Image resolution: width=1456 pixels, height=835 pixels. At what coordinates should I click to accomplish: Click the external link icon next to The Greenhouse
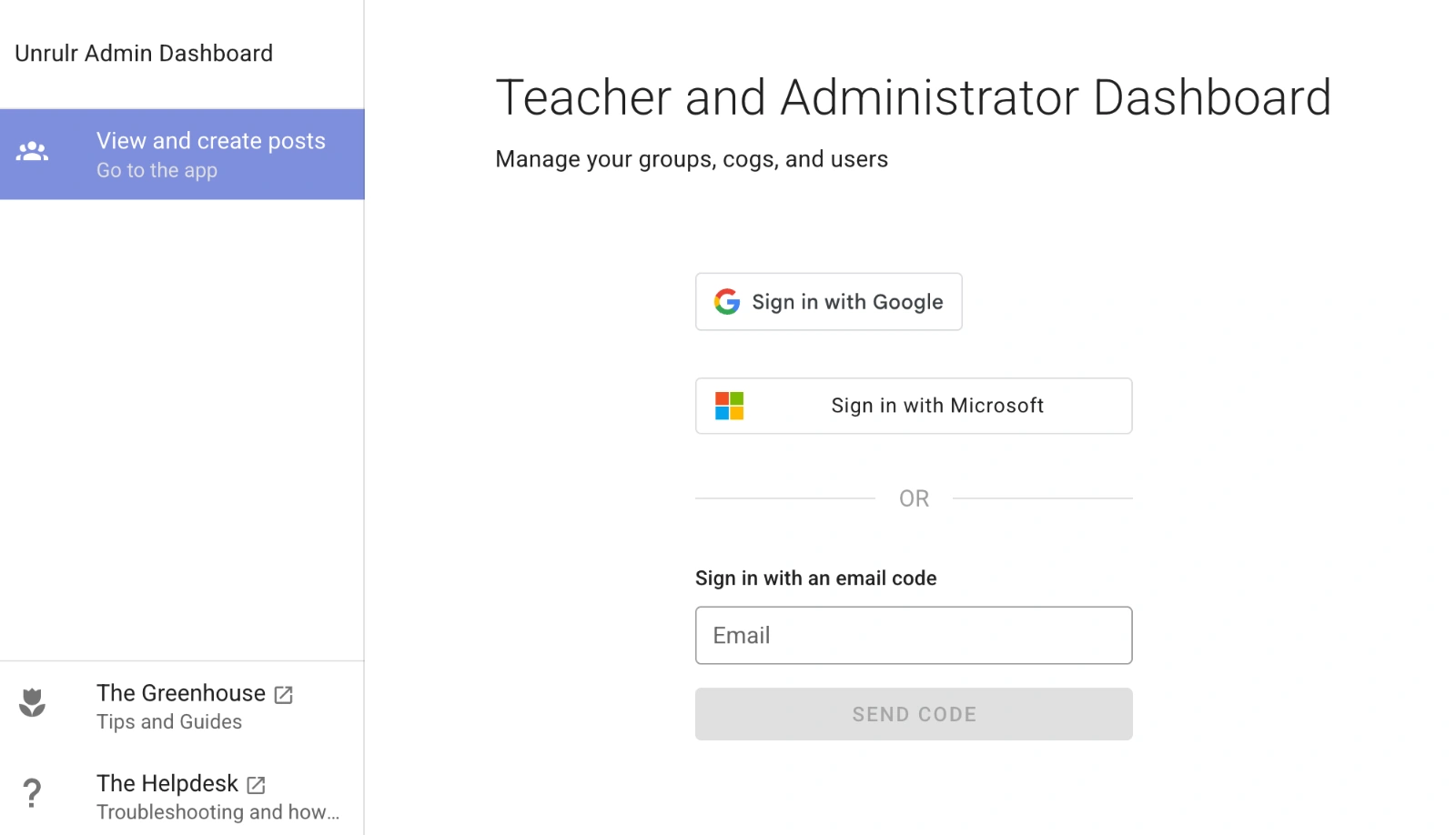pyautogui.click(x=282, y=693)
